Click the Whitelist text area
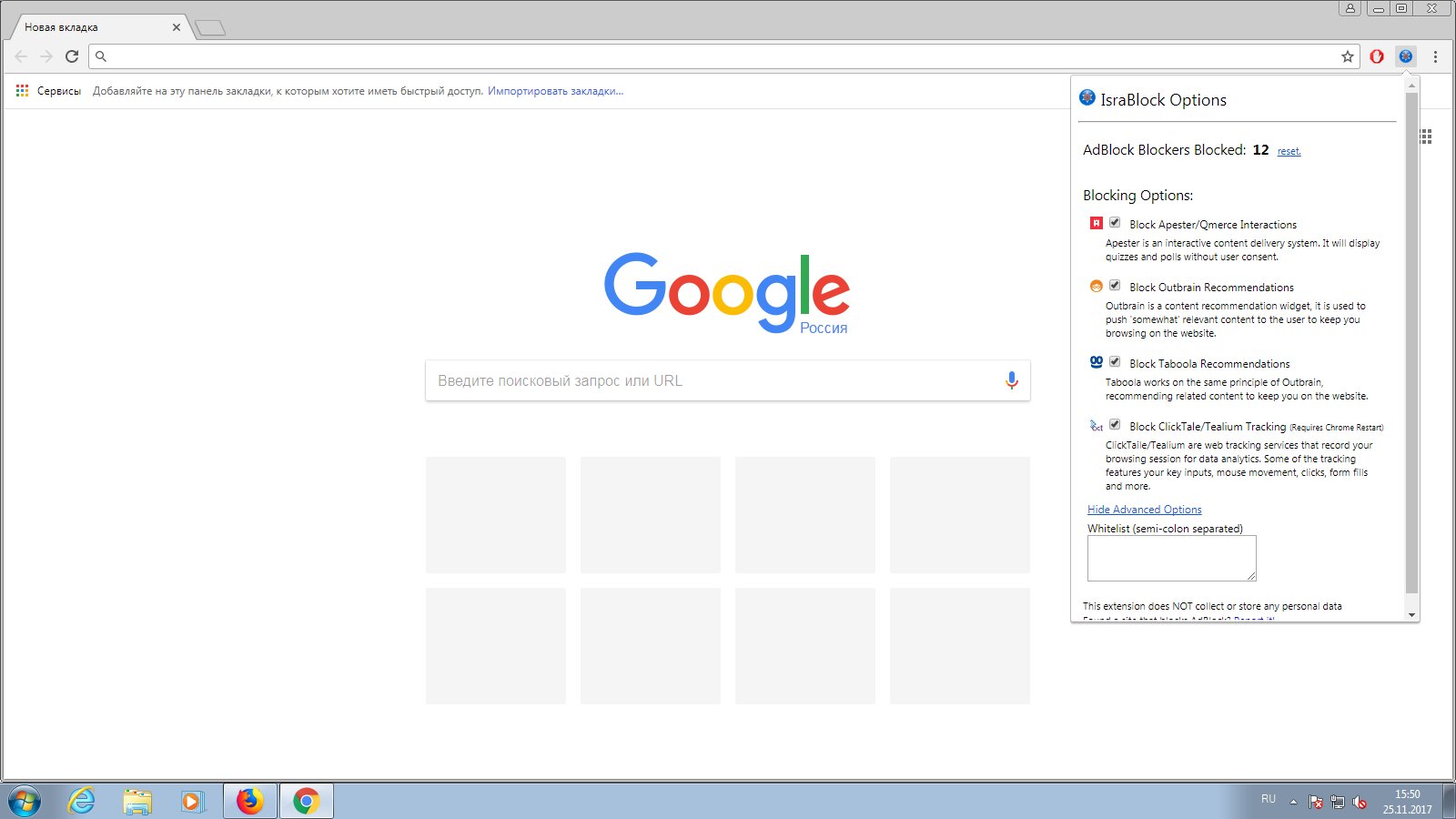Viewport: 1456px width, 819px height. [x=1171, y=558]
